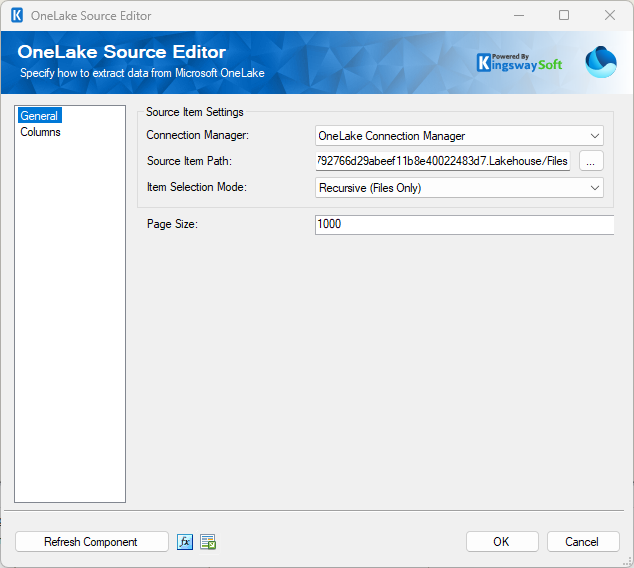
Task: Open the Connection Manager dropdown
Action: 459,136
